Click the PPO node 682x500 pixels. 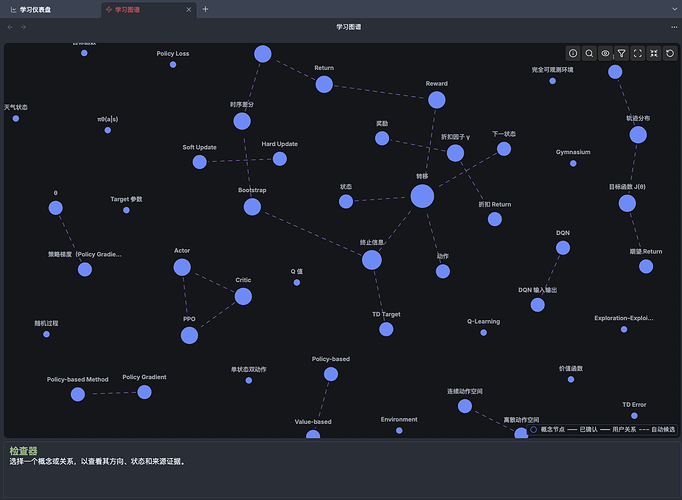[x=189, y=336]
